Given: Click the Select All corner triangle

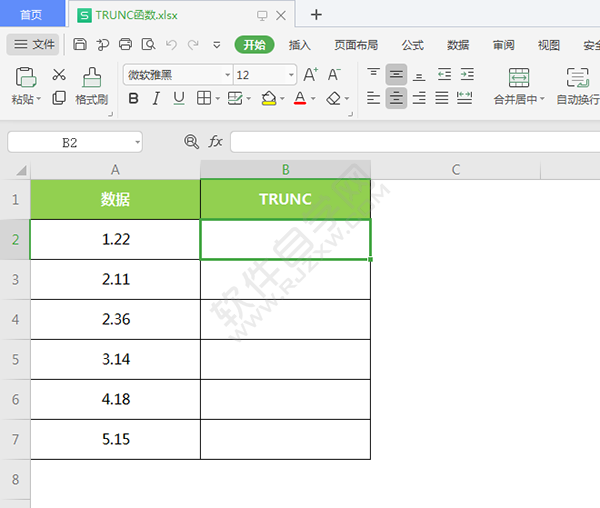Looking at the screenshot, I should 21,170.
